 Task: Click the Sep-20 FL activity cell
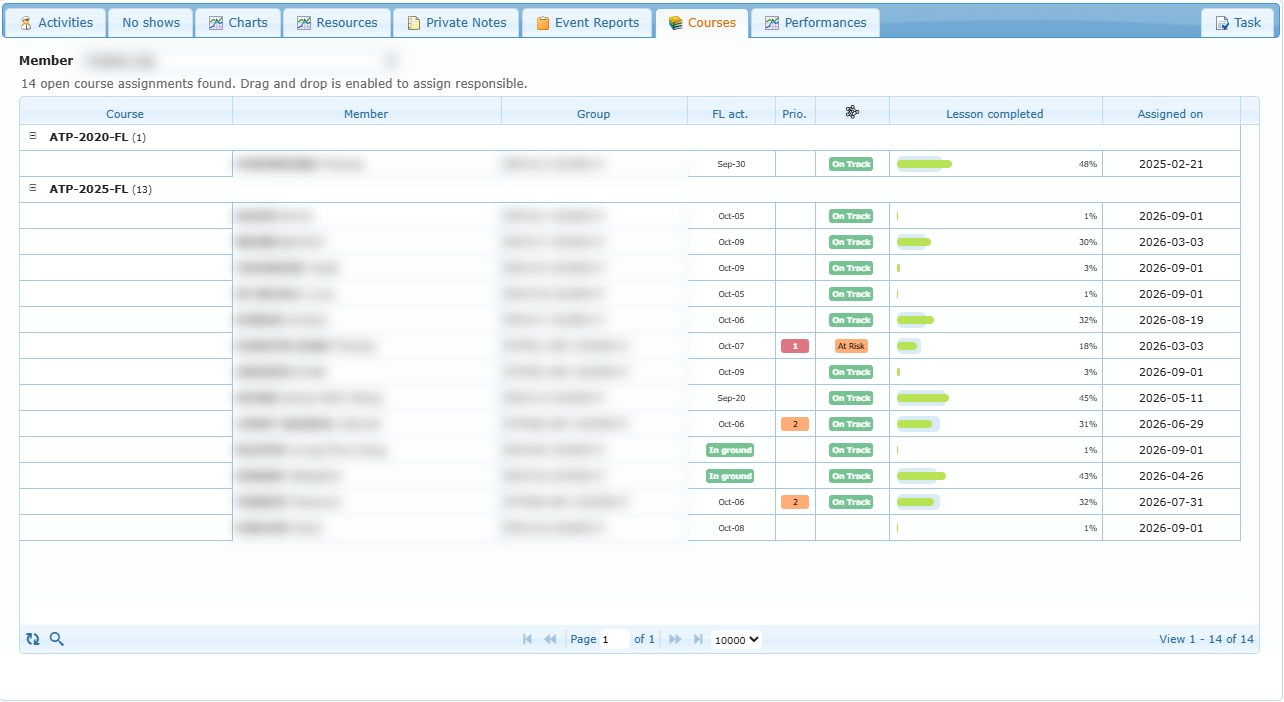point(731,398)
